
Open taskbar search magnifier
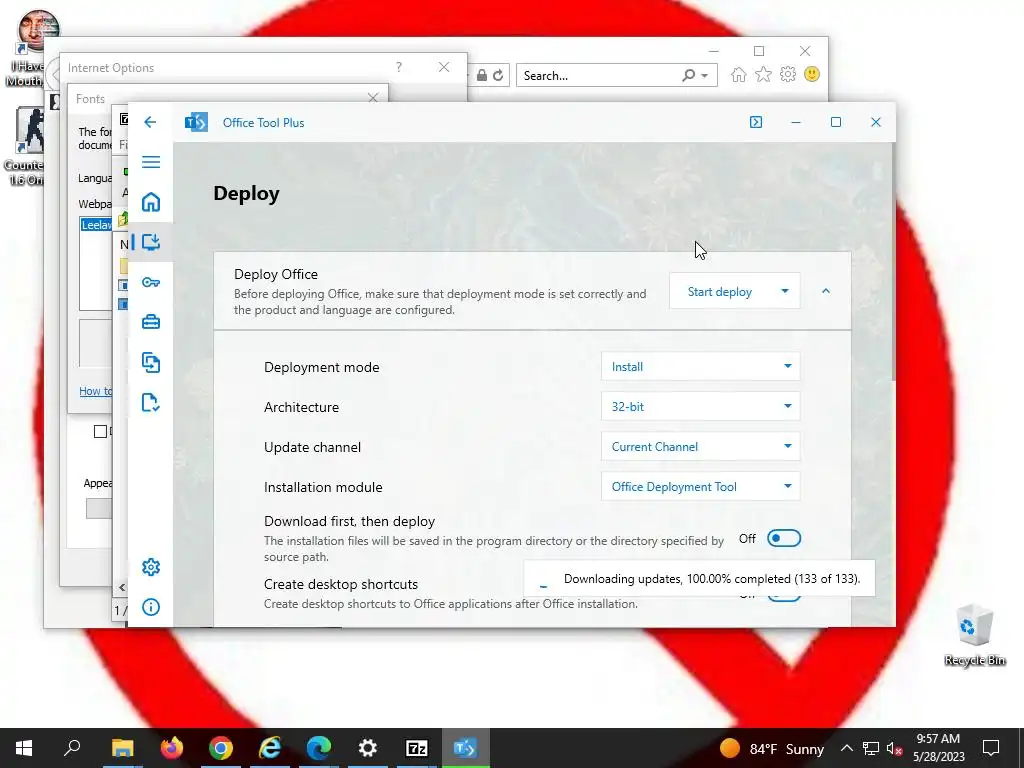[x=72, y=748]
